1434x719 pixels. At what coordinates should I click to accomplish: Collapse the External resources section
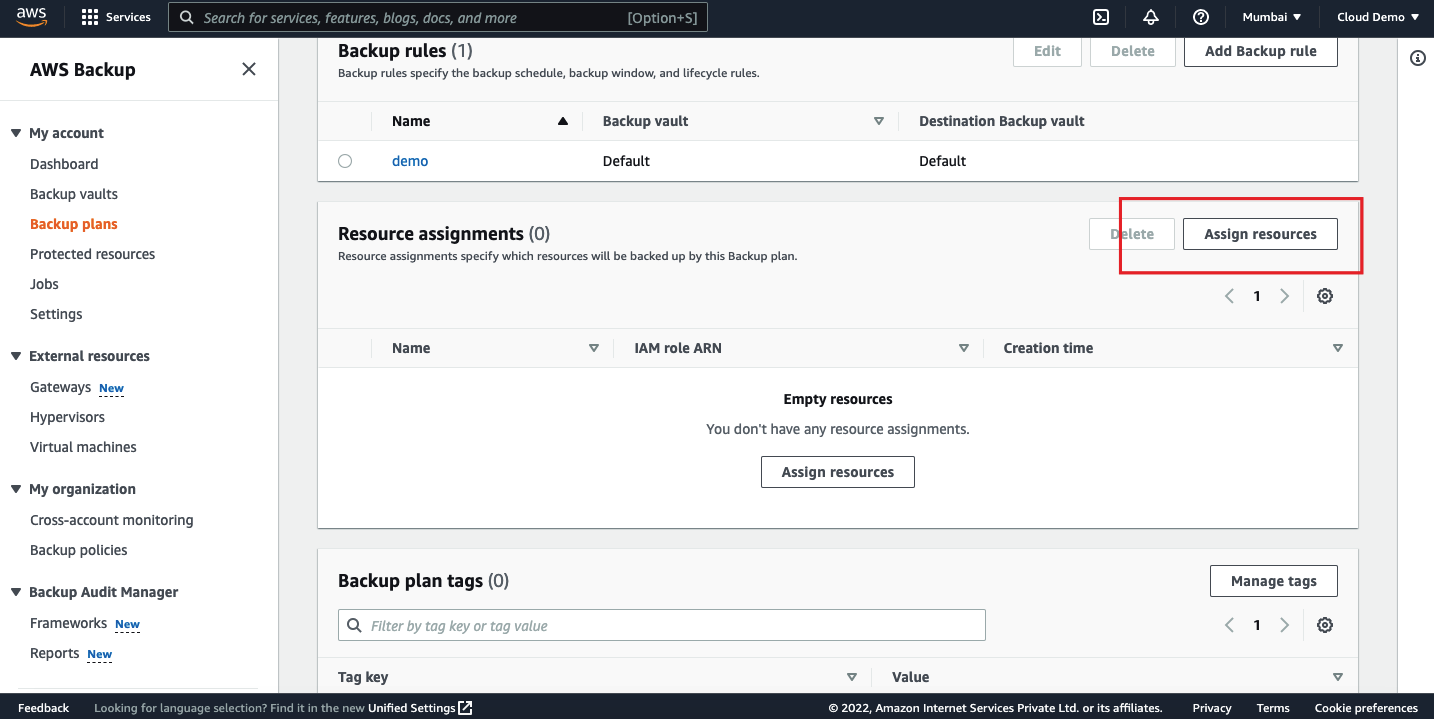pos(16,356)
